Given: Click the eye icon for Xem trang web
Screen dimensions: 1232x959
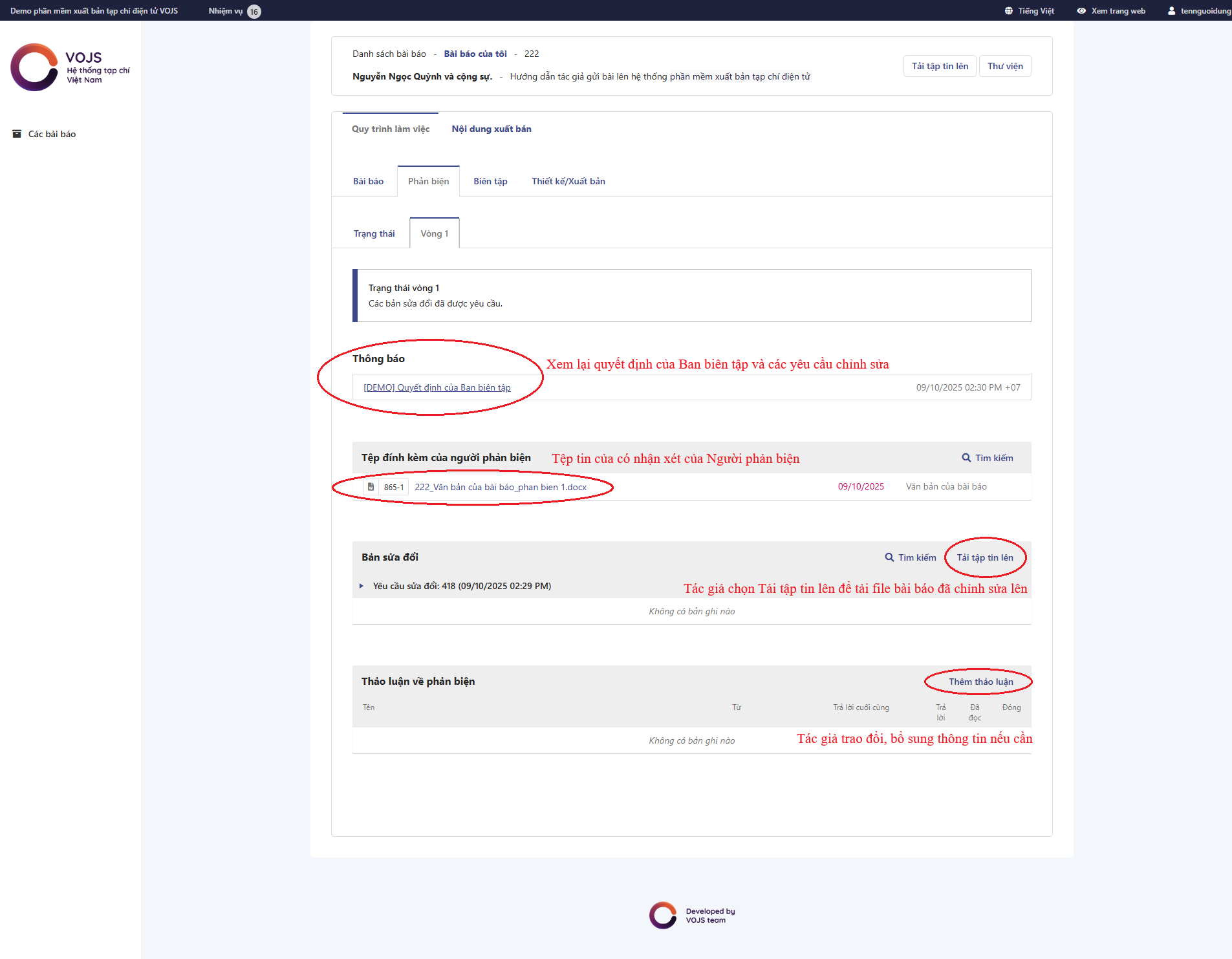Looking at the screenshot, I should 1081,11.
